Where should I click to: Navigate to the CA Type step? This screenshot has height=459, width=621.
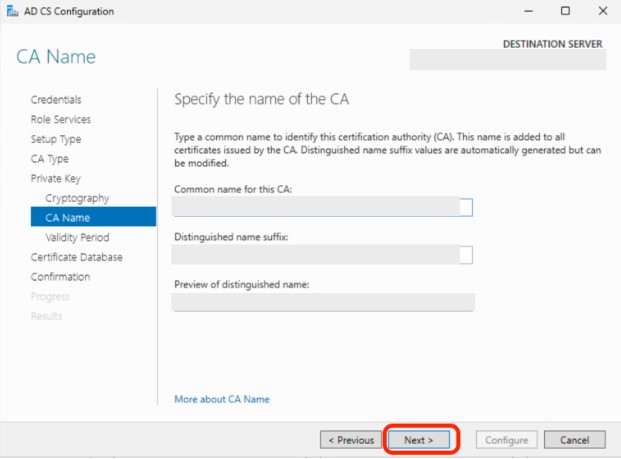pos(50,159)
